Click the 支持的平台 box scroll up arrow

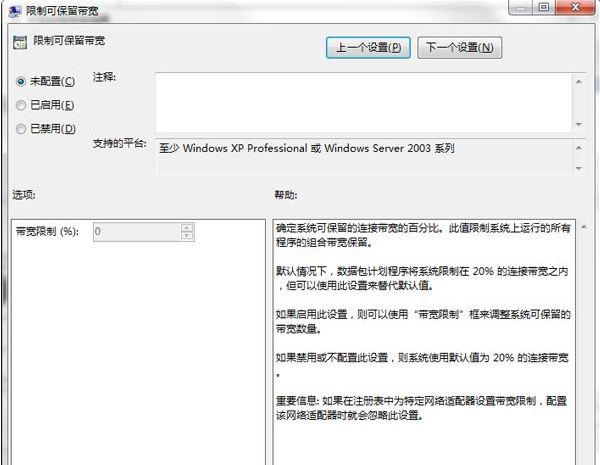point(579,148)
